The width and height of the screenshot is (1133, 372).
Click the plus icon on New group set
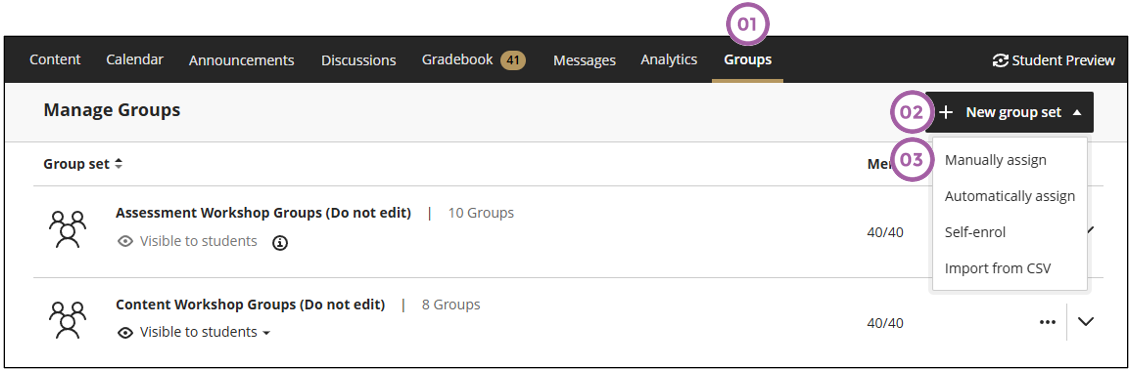click(x=946, y=113)
